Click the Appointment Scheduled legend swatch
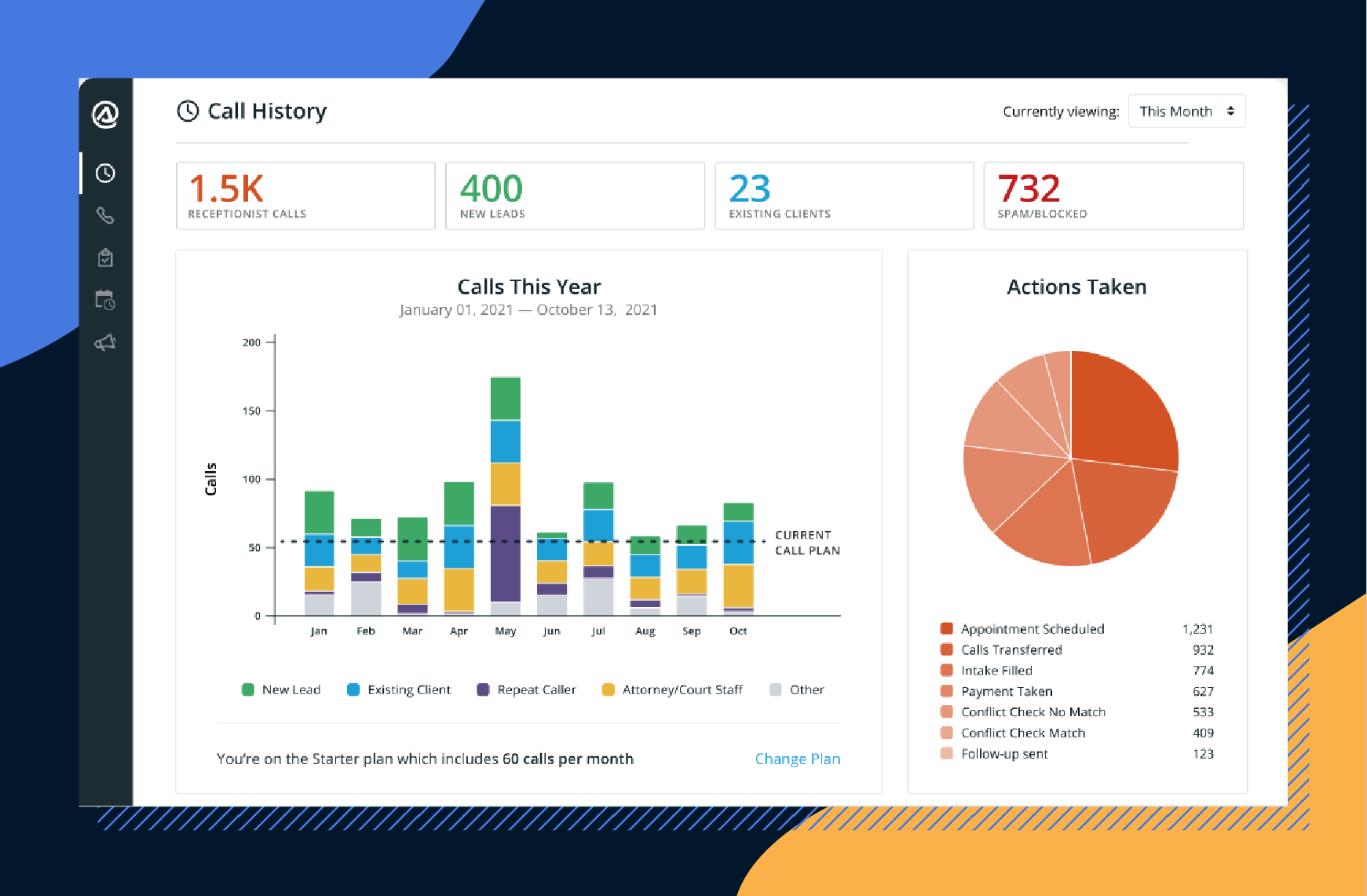This screenshot has width=1367, height=896. click(946, 628)
